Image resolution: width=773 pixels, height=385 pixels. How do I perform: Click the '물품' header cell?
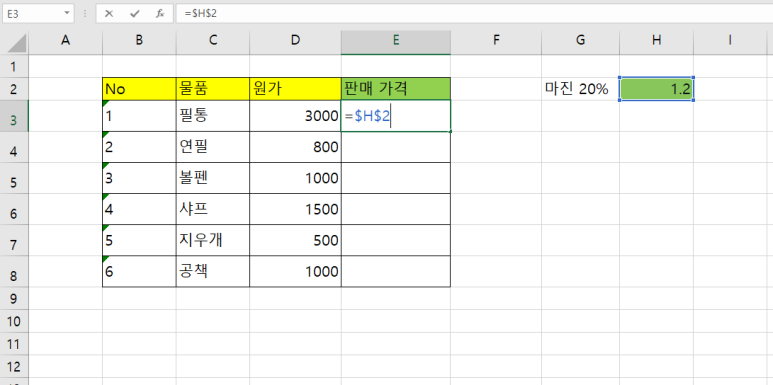pyautogui.click(x=212, y=89)
